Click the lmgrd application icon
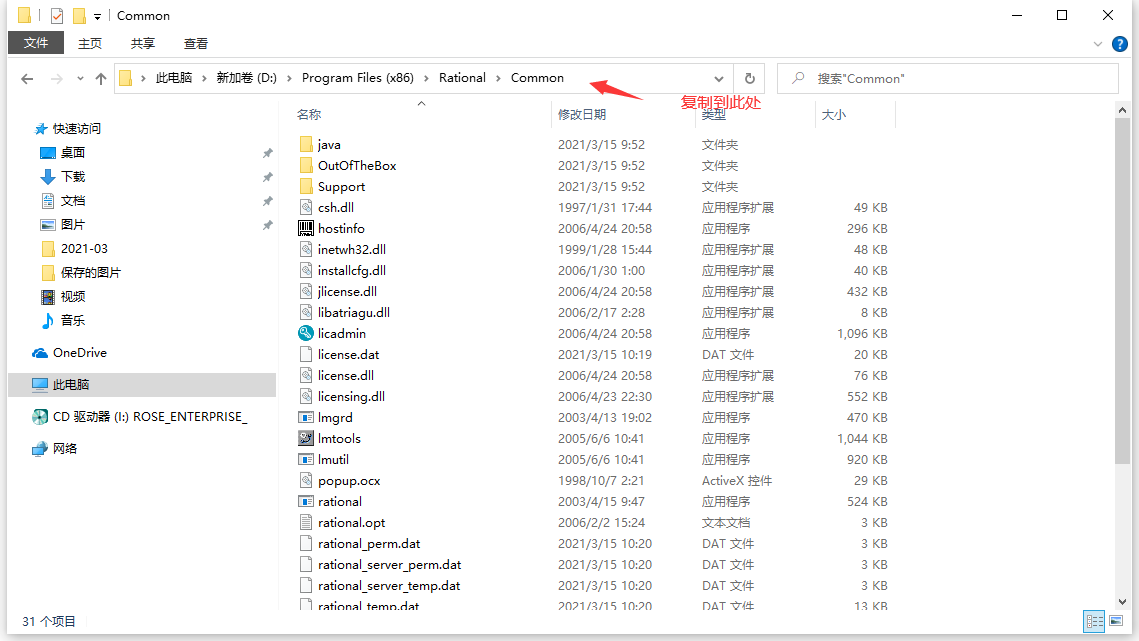 click(x=306, y=418)
